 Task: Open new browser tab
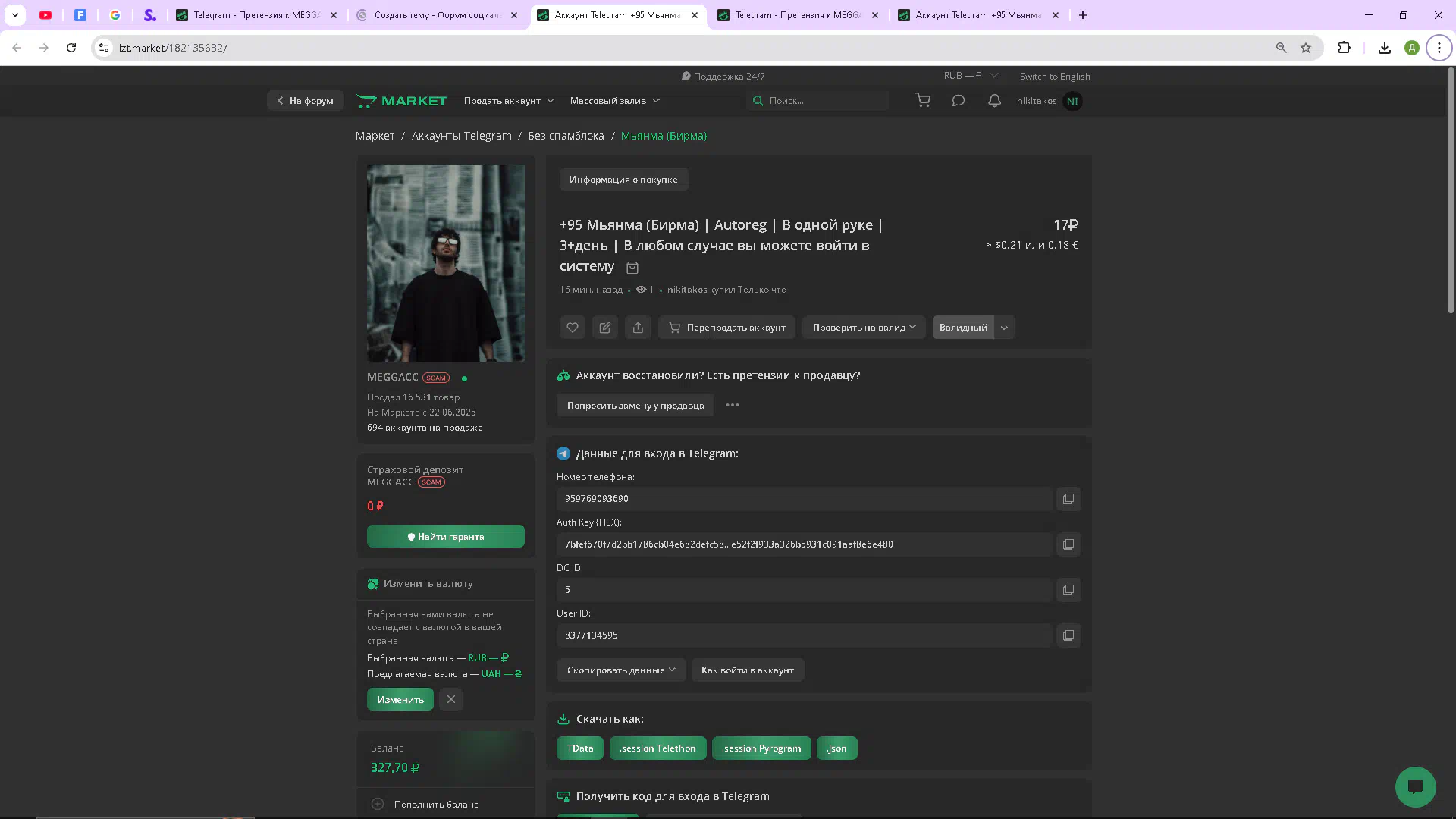(x=1083, y=15)
